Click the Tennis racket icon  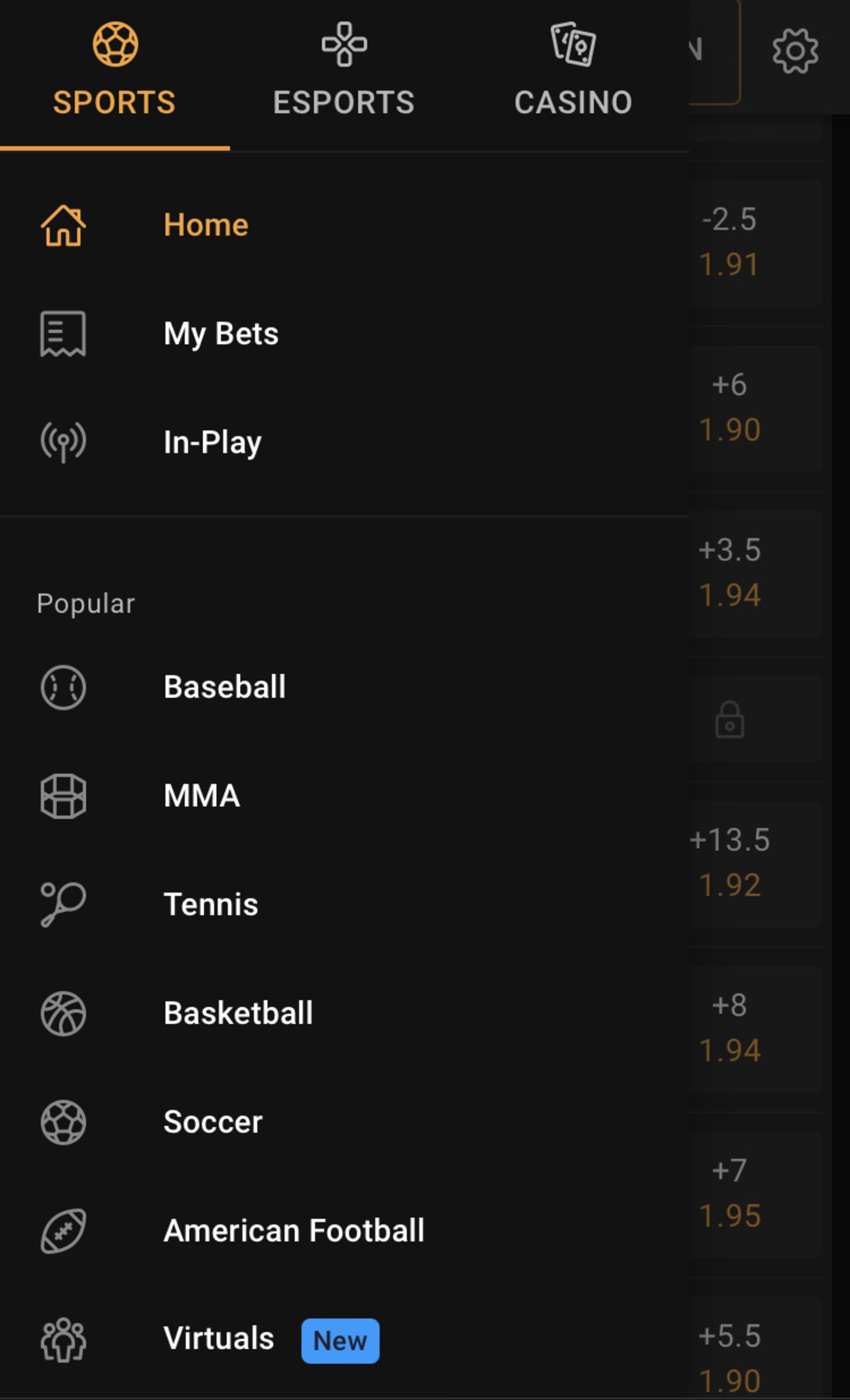pos(63,904)
